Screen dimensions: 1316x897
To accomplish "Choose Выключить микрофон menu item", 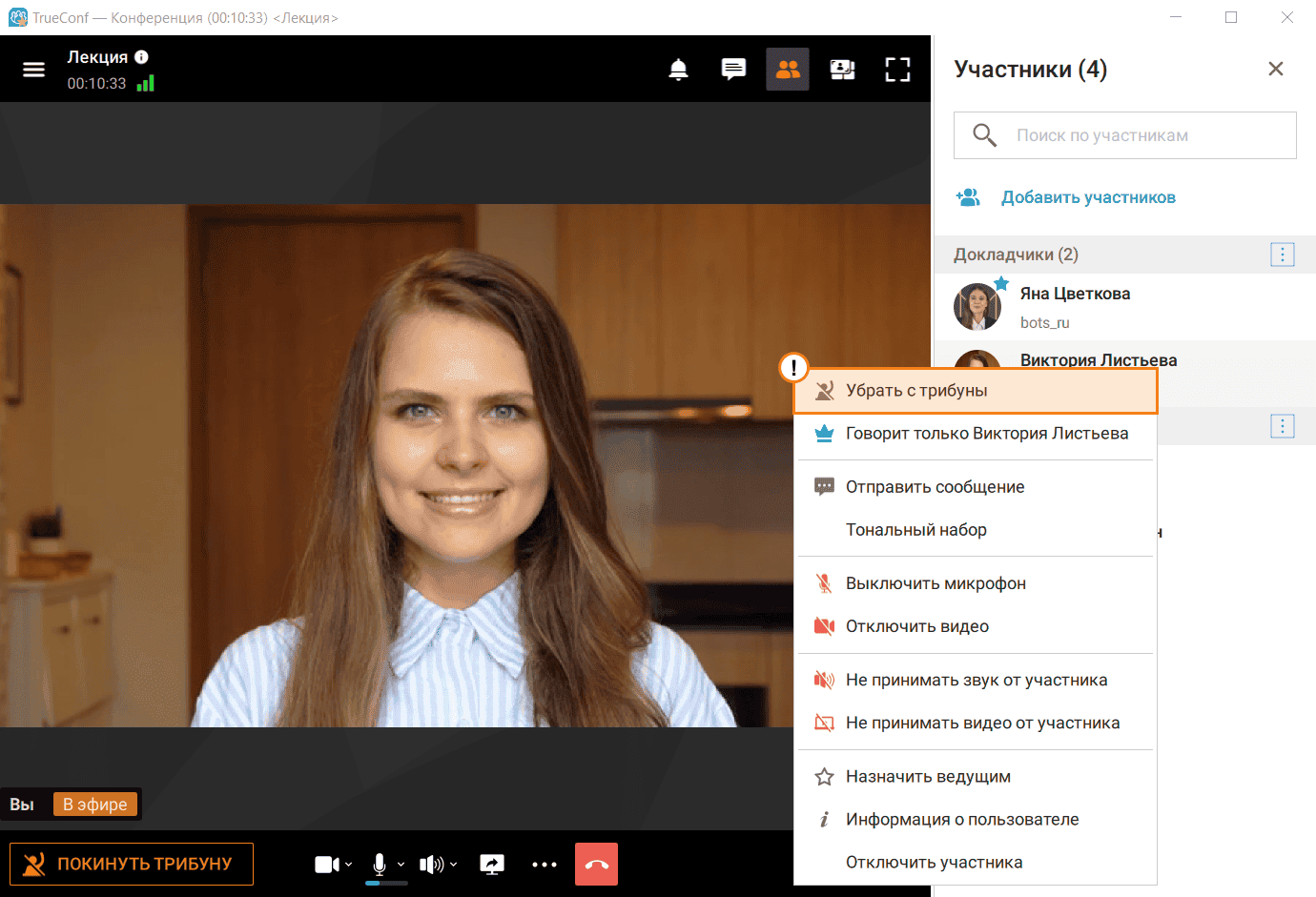I will click(x=976, y=583).
